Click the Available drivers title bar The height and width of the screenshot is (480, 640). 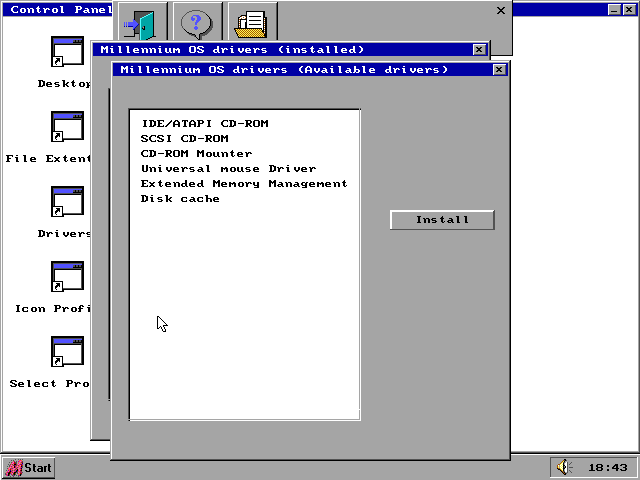click(x=302, y=70)
